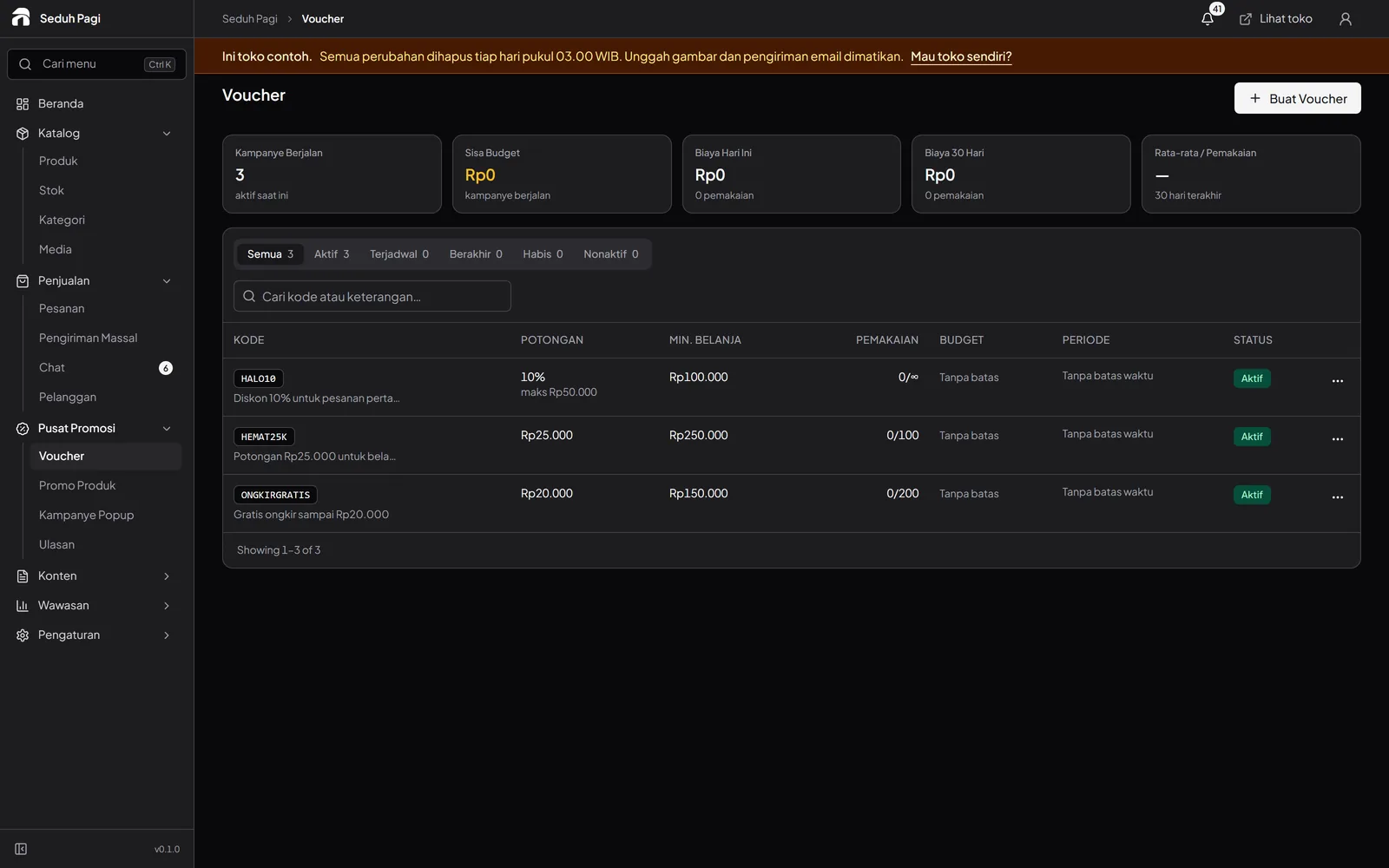Open row actions for HEMAT25K voucher
The height and width of the screenshot is (868, 1389).
(1337, 439)
